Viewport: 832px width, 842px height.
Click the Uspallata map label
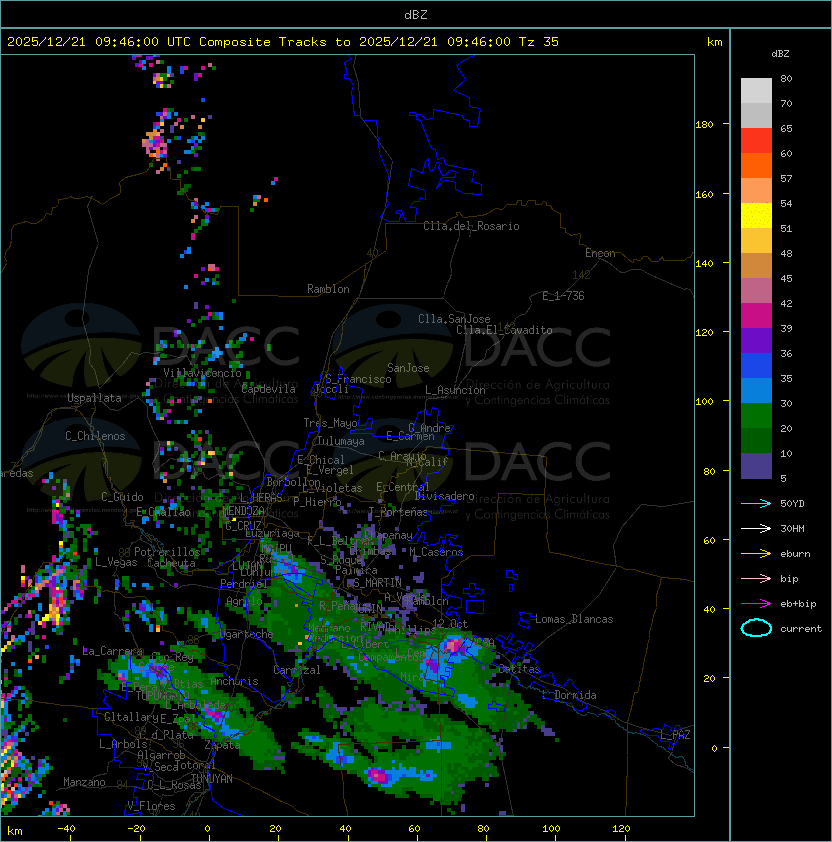pyautogui.click(x=95, y=398)
